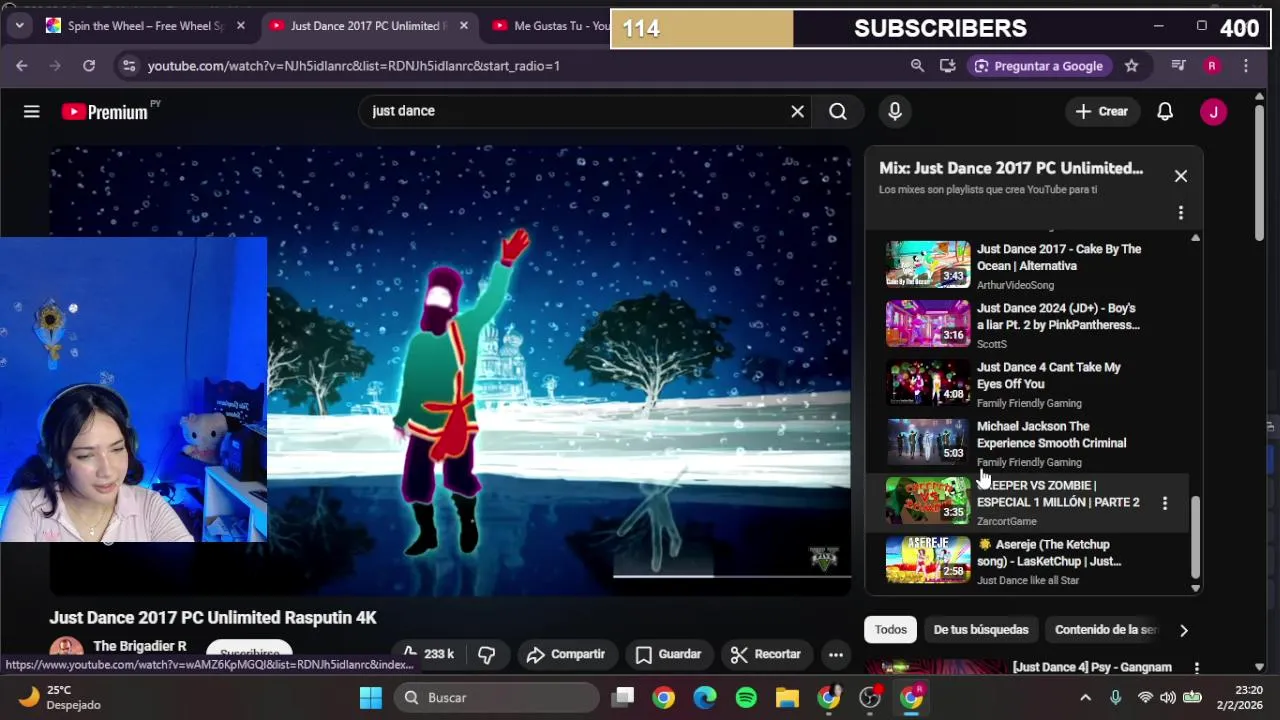Screen dimensions: 1280x720
Task: Reload the page in the browser
Action: [x=89, y=66]
